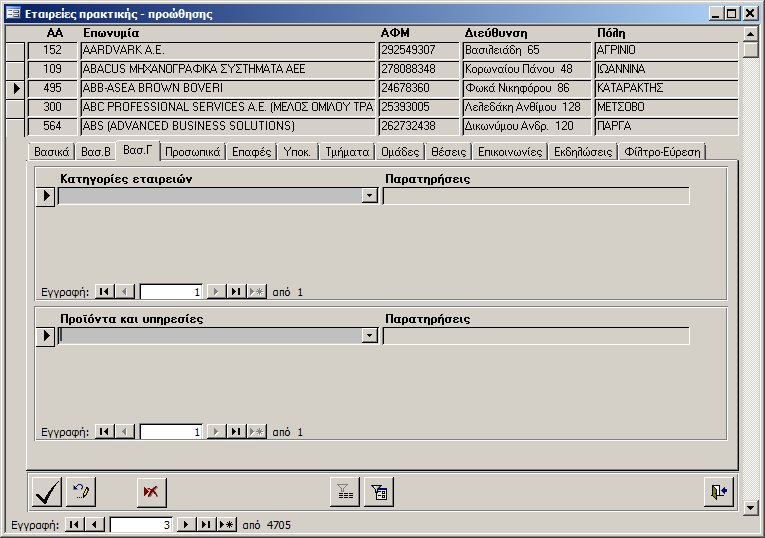Open the Προϊόντα και υπηρεσίες dropdown

(370, 336)
